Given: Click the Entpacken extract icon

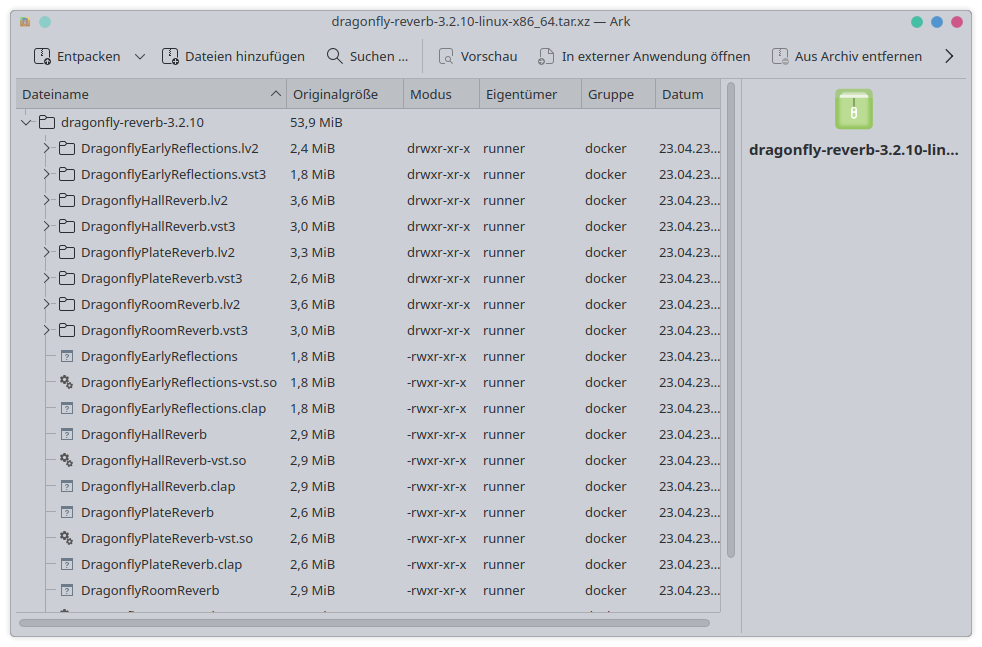Looking at the screenshot, I should tap(42, 56).
